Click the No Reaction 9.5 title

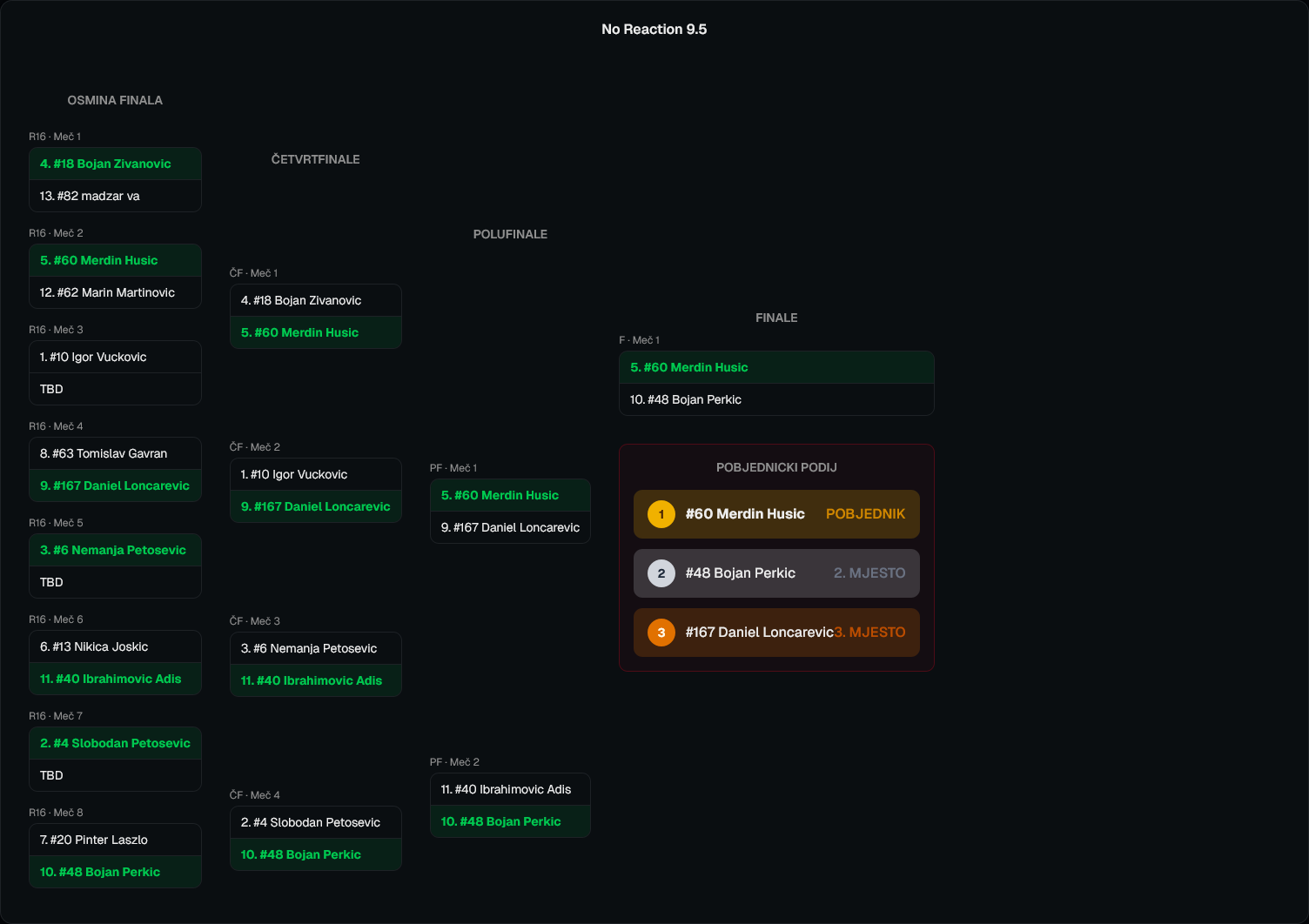654,30
